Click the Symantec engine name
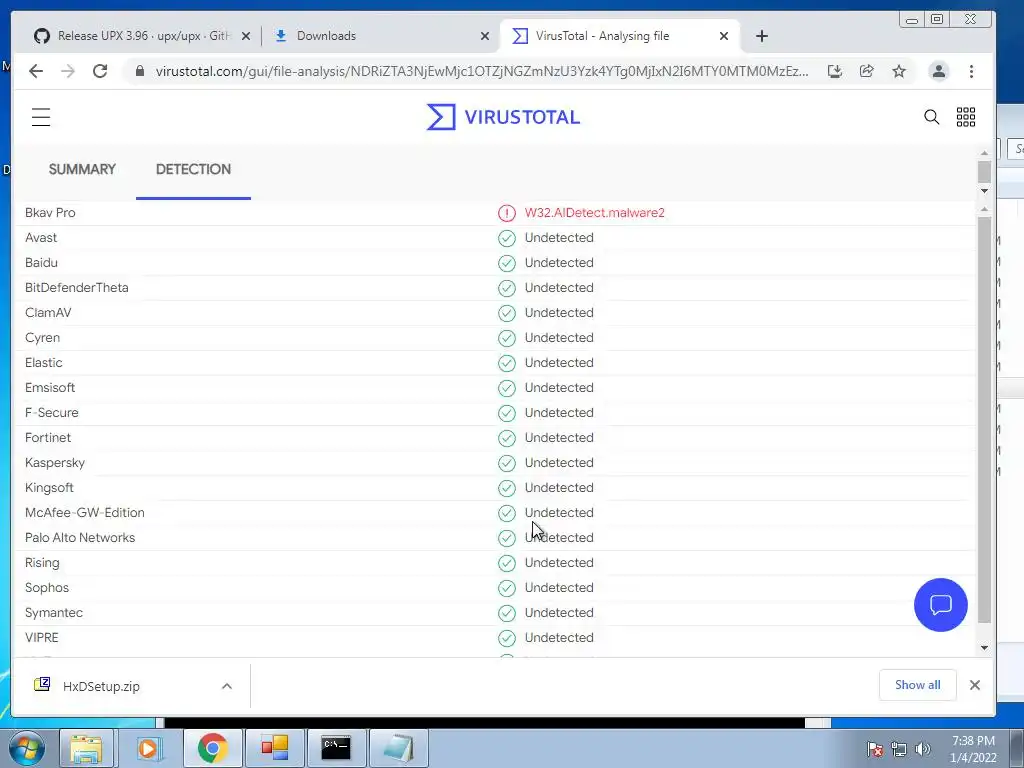 (54, 613)
